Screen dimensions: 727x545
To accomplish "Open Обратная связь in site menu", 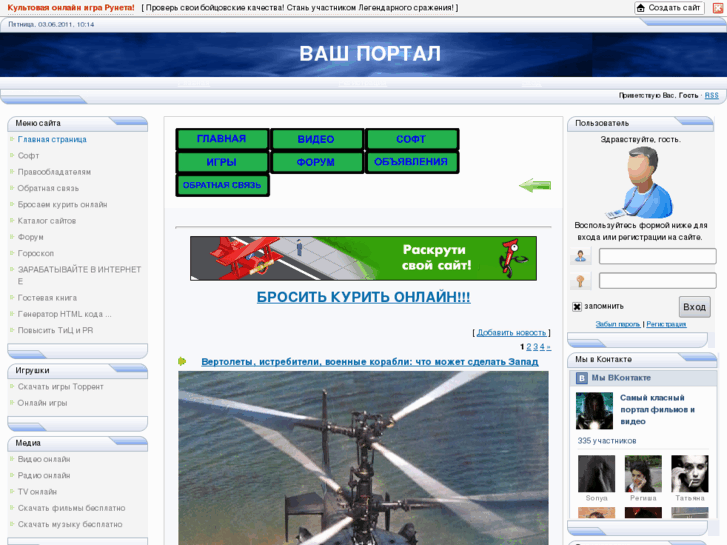I will pyautogui.click(x=48, y=188).
